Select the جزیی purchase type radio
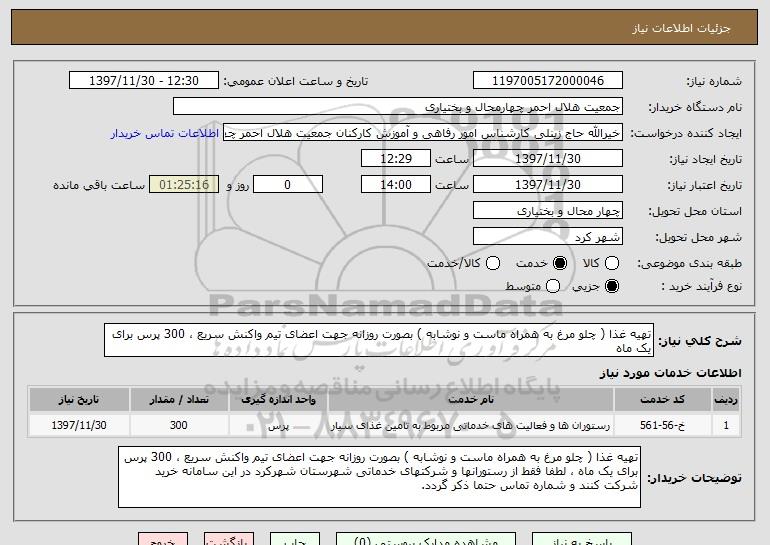This screenshot has width=770, height=545. [x=611, y=286]
